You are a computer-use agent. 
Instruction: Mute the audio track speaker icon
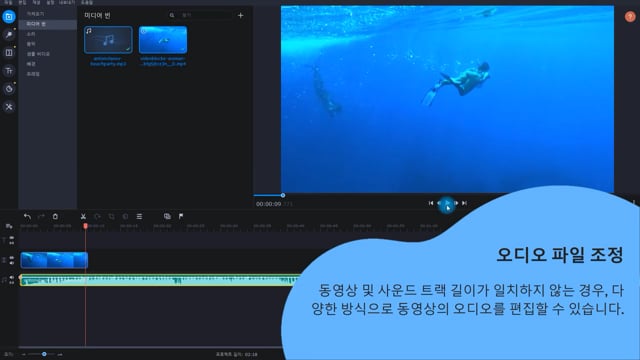11,278
